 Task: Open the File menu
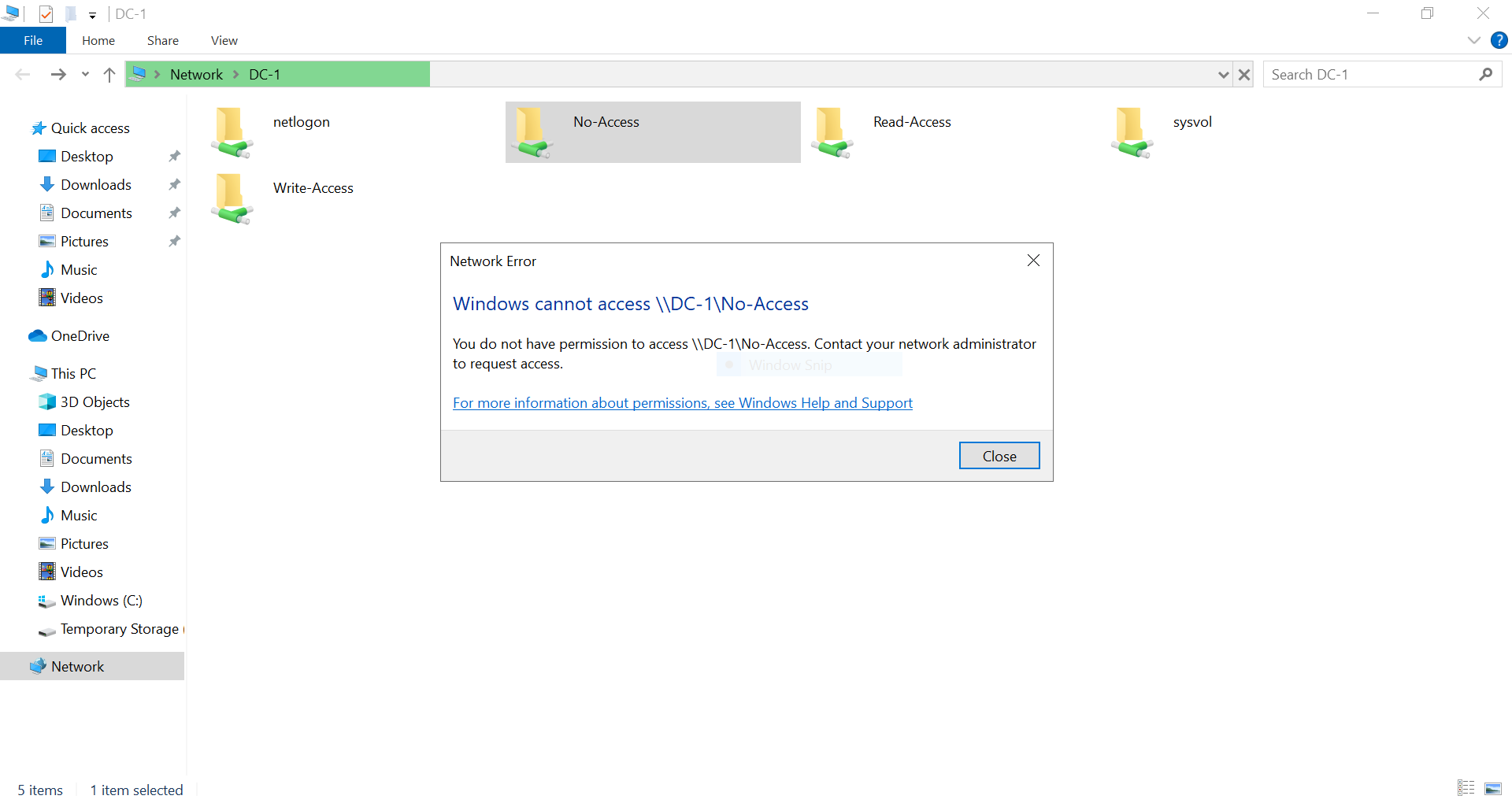pos(33,40)
